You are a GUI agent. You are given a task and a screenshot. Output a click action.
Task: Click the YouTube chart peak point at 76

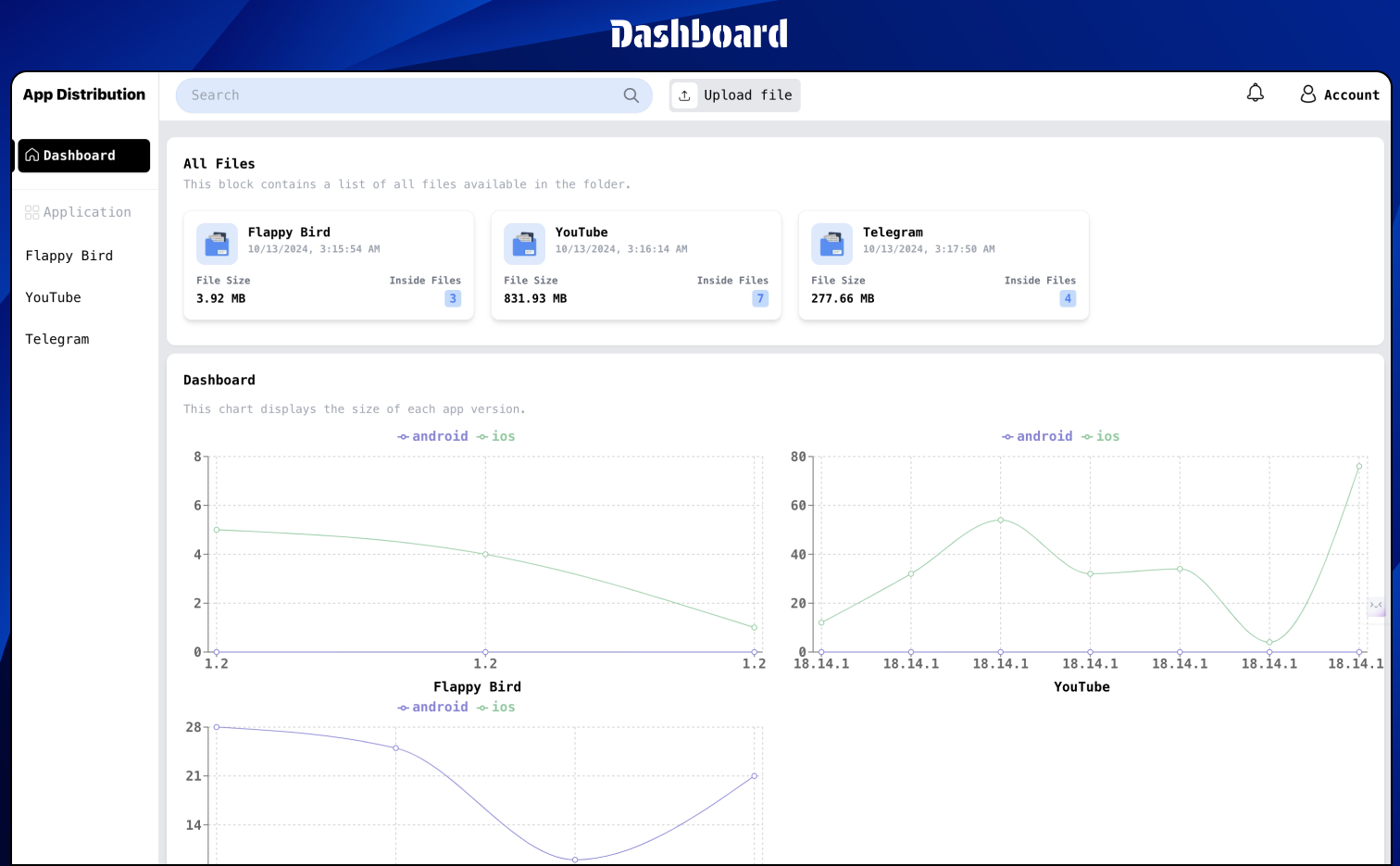tap(1358, 466)
